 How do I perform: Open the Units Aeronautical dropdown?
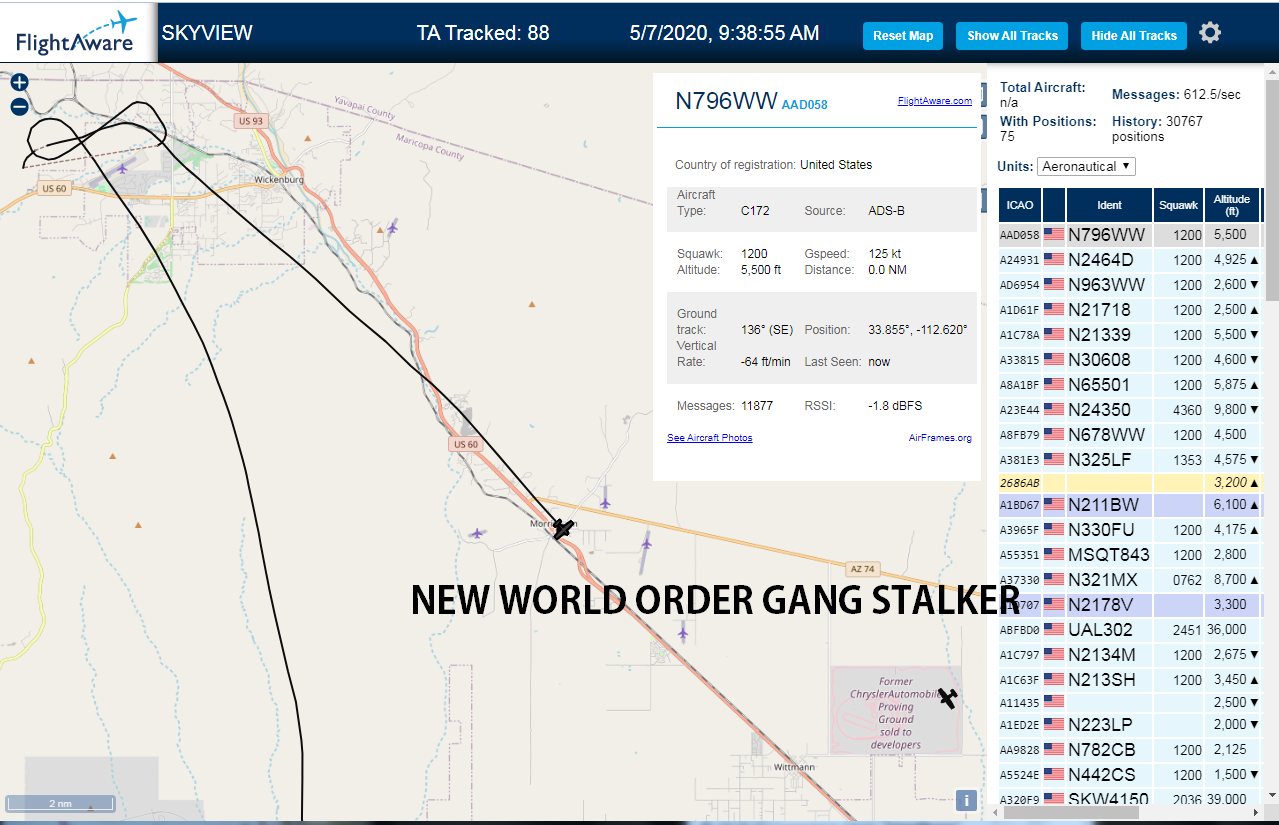(1087, 166)
